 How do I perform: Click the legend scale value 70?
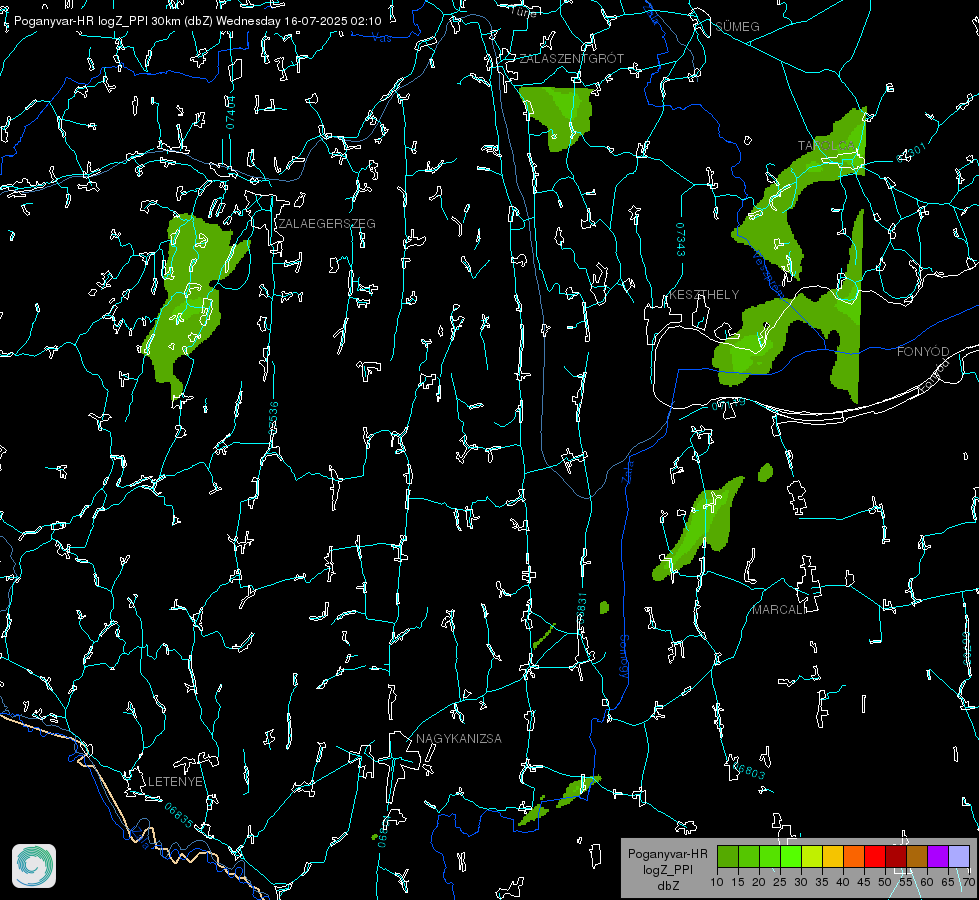(968, 882)
